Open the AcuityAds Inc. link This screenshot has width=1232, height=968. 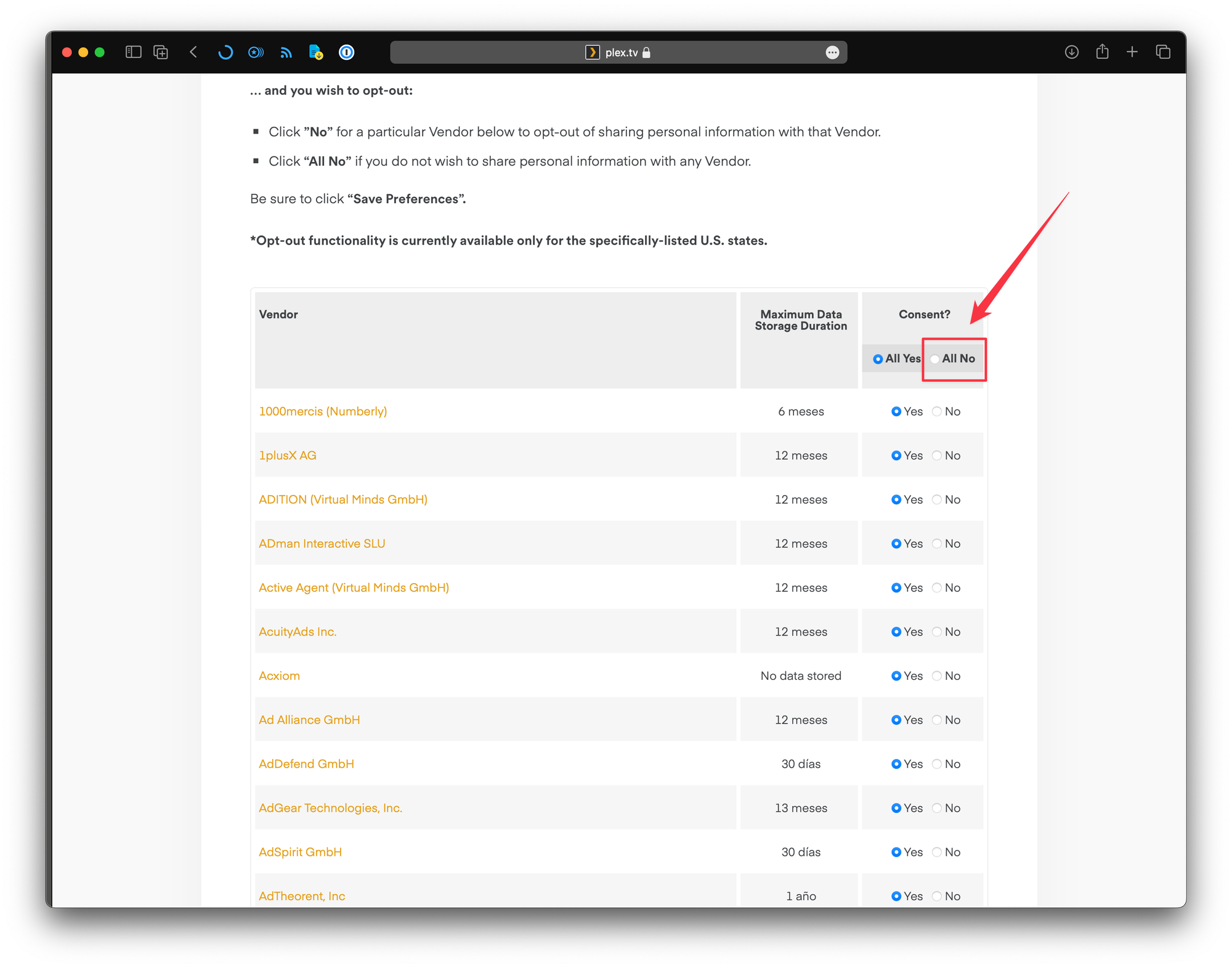(x=298, y=632)
